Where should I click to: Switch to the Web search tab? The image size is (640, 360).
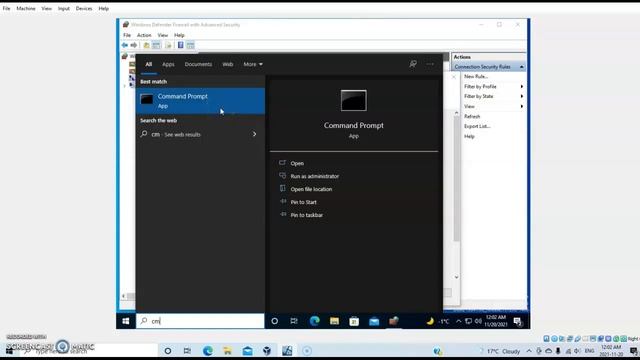[x=228, y=64]
